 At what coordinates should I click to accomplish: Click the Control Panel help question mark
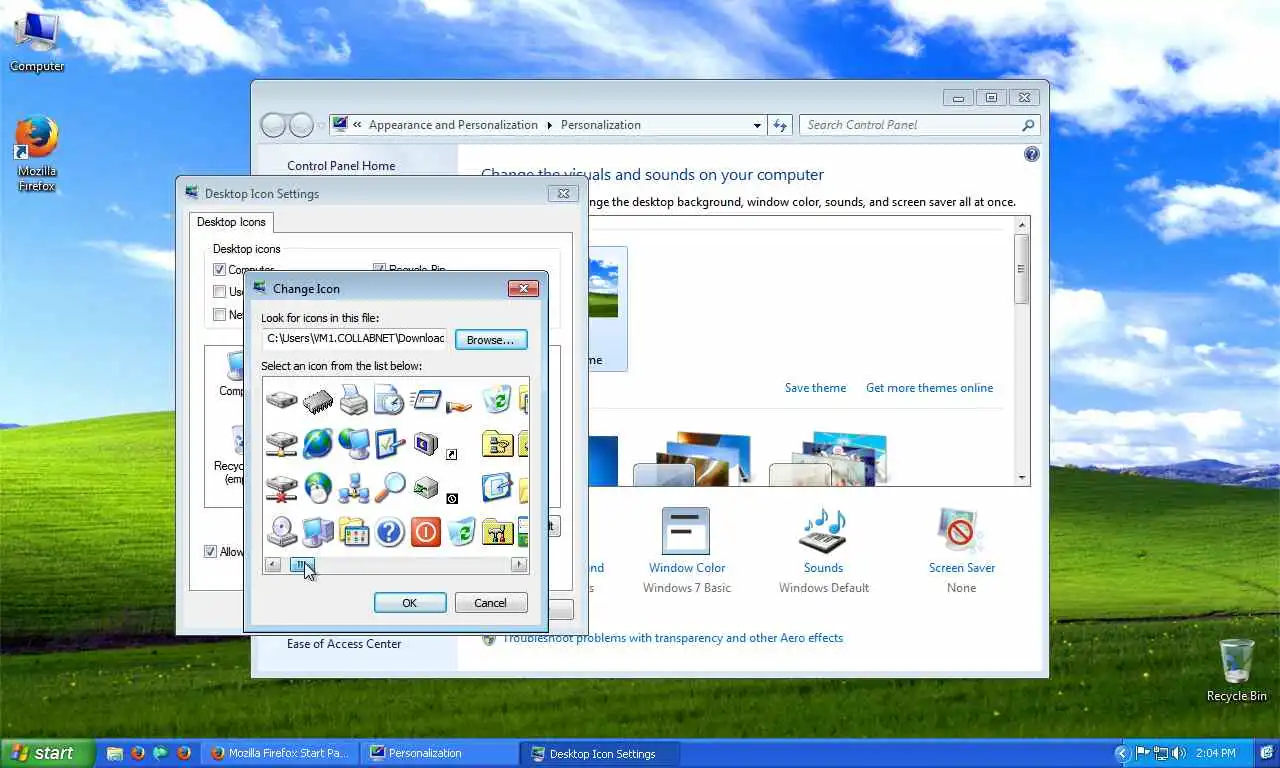pos(1032,154)
